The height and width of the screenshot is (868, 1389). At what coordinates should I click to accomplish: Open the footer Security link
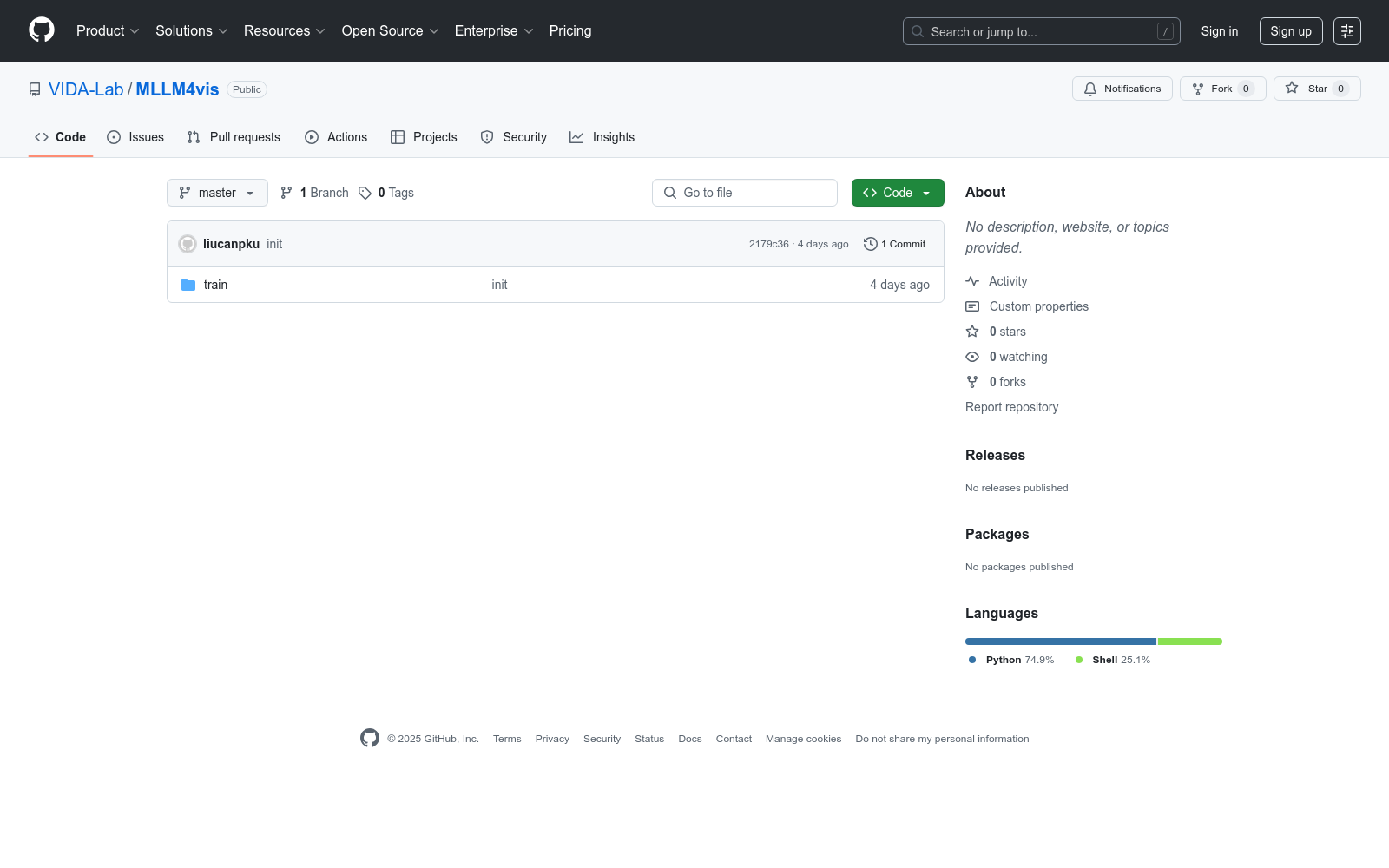point(602,739)
